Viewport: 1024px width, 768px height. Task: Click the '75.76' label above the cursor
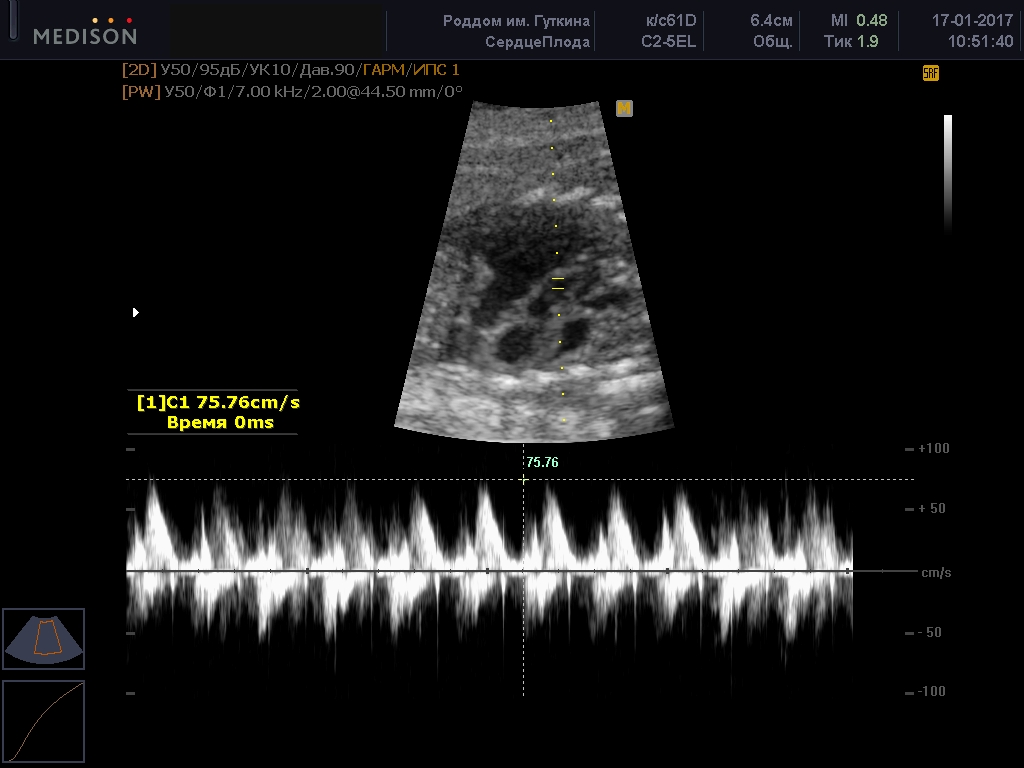pyautogui.click(x=542, y=462)
